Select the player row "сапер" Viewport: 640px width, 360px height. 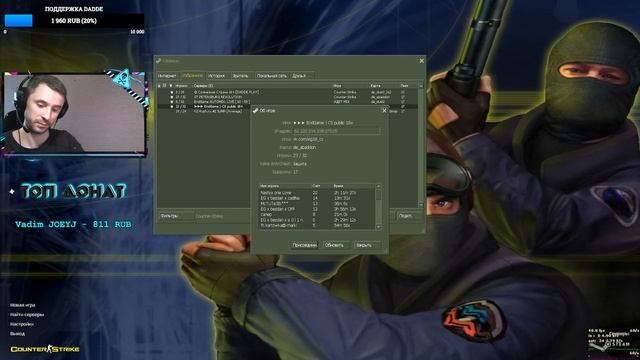317,214
